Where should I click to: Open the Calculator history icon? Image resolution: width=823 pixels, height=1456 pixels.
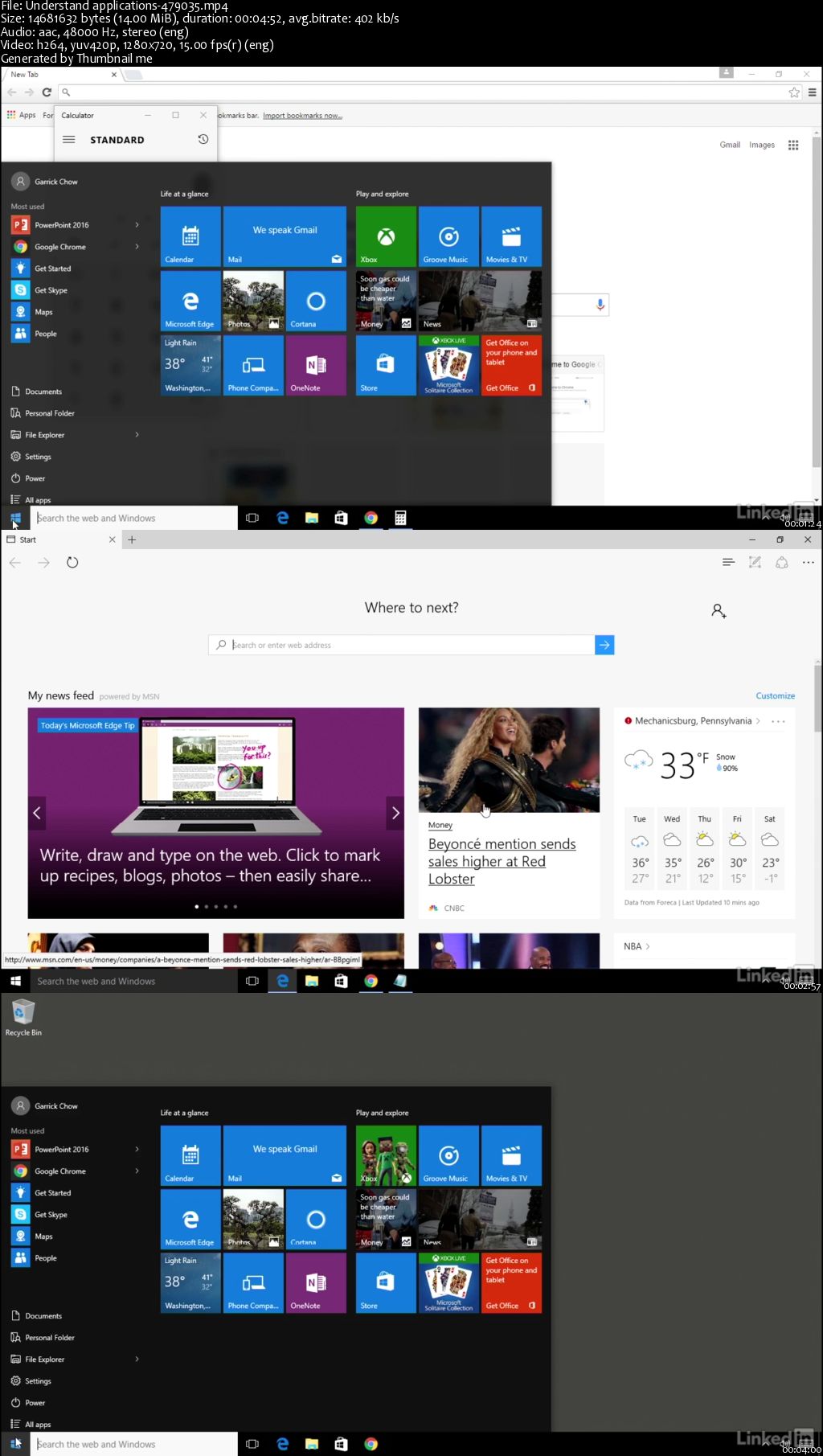point(203,139)
